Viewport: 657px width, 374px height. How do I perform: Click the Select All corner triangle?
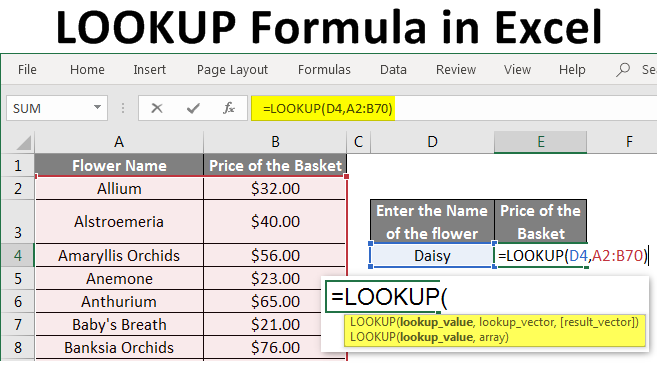tap(24, 142)
